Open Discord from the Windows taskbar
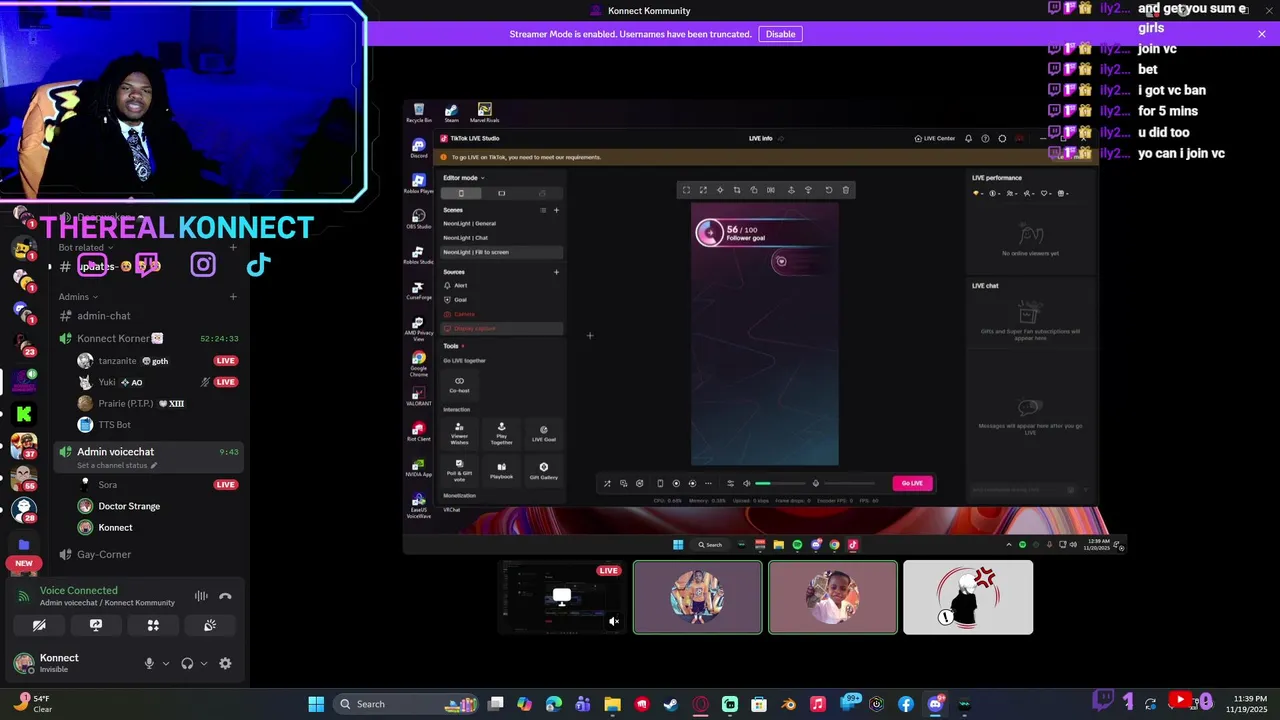Image resolution: width=1280 pixels, height=720 pixels. tap(935, 704)
